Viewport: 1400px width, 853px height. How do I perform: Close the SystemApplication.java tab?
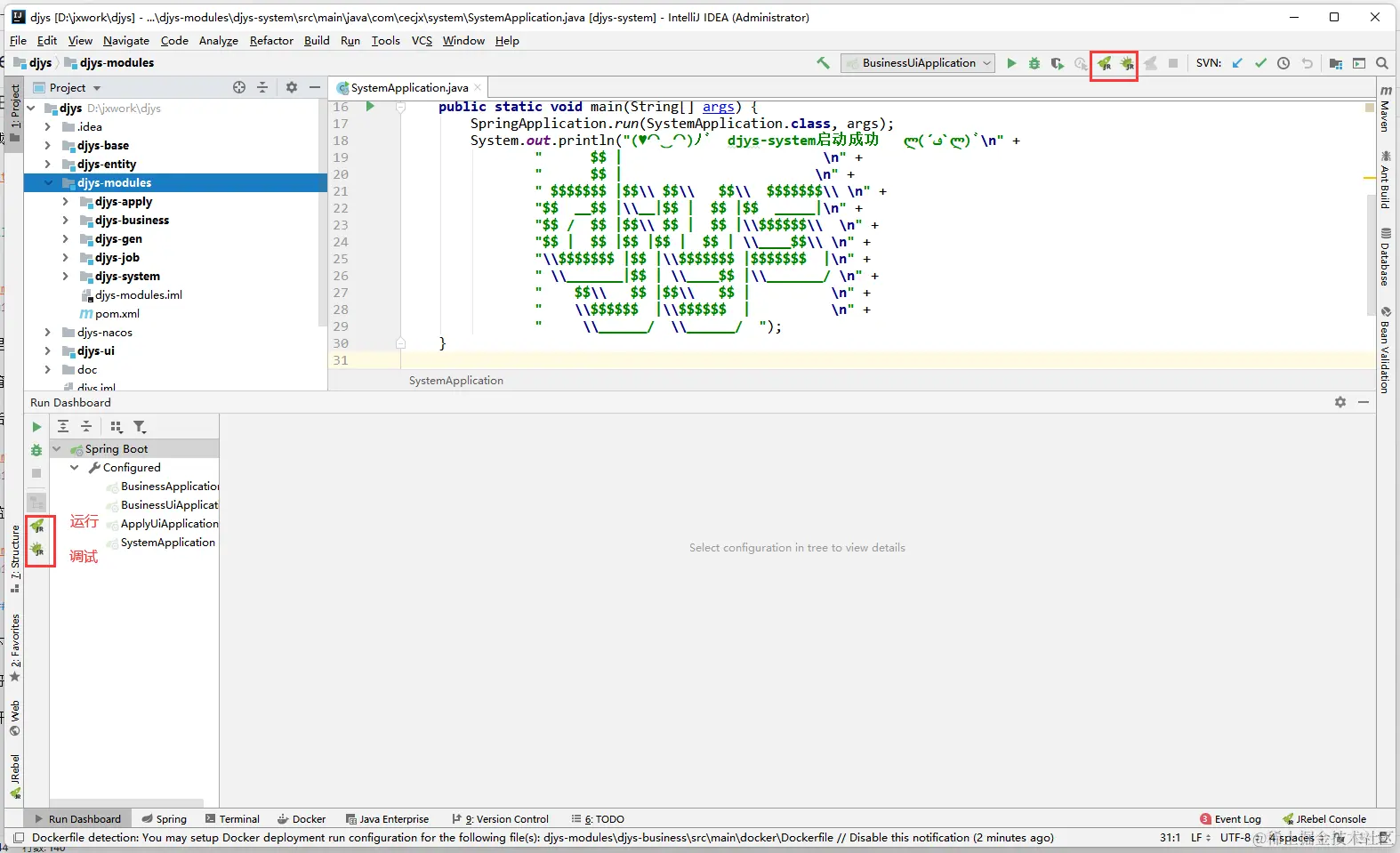click(x=478, y=87)
